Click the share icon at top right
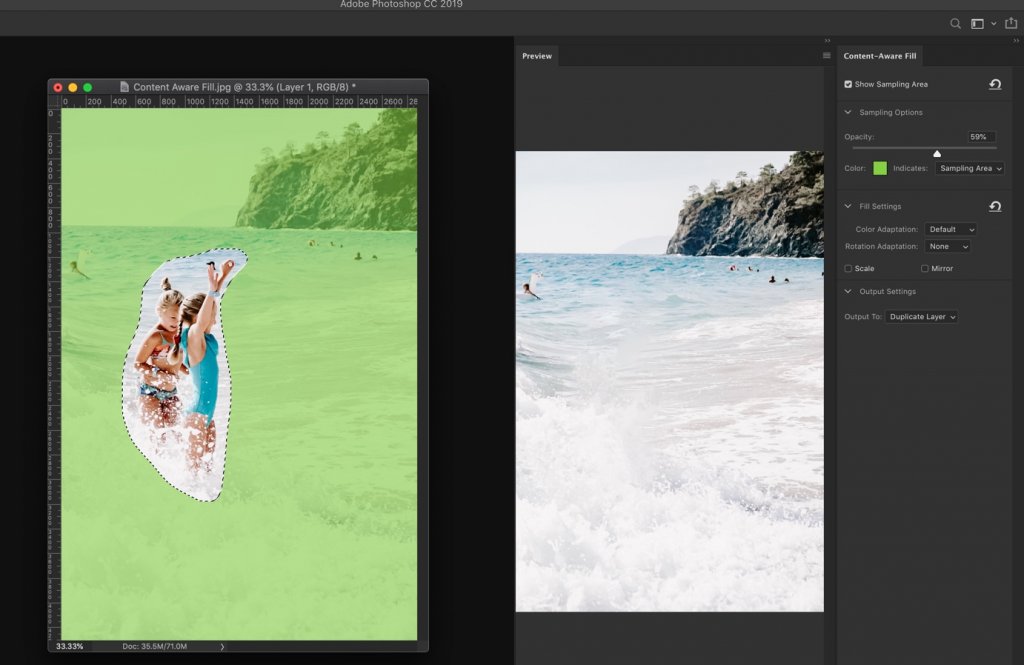 pos(1011,22)
